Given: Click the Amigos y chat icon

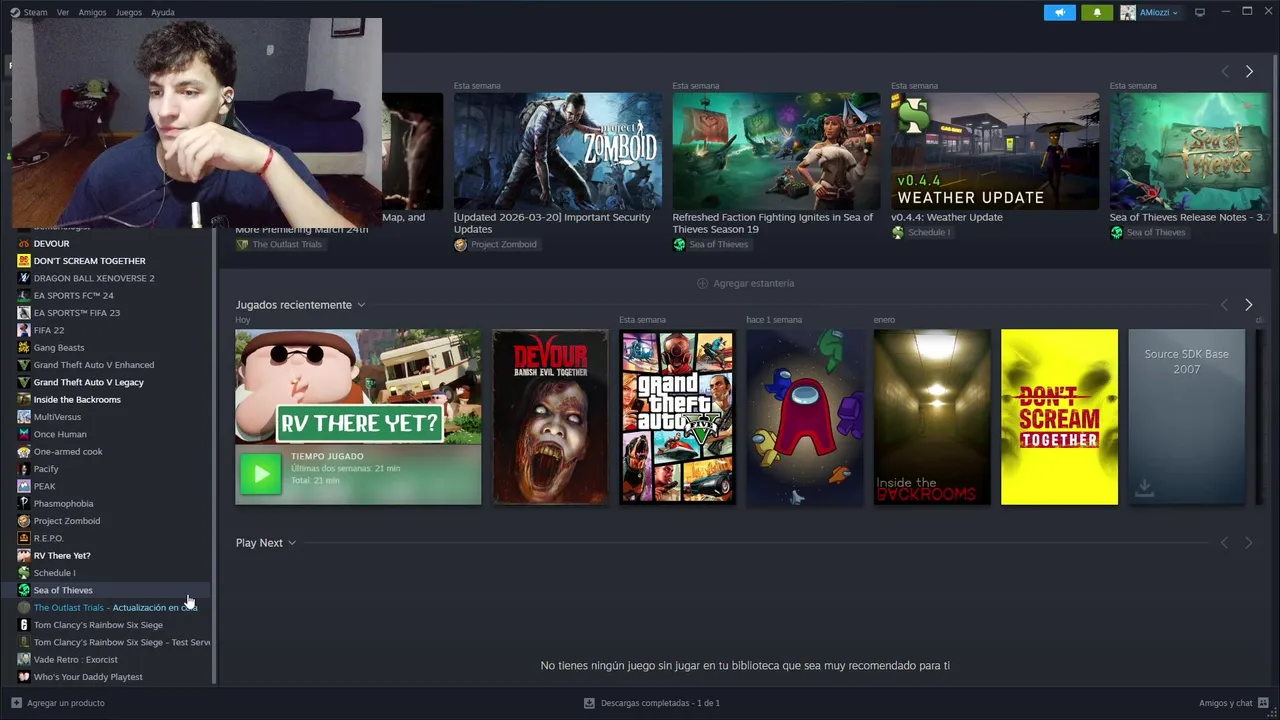Looking at the screenshot, I should [1264, 703].
